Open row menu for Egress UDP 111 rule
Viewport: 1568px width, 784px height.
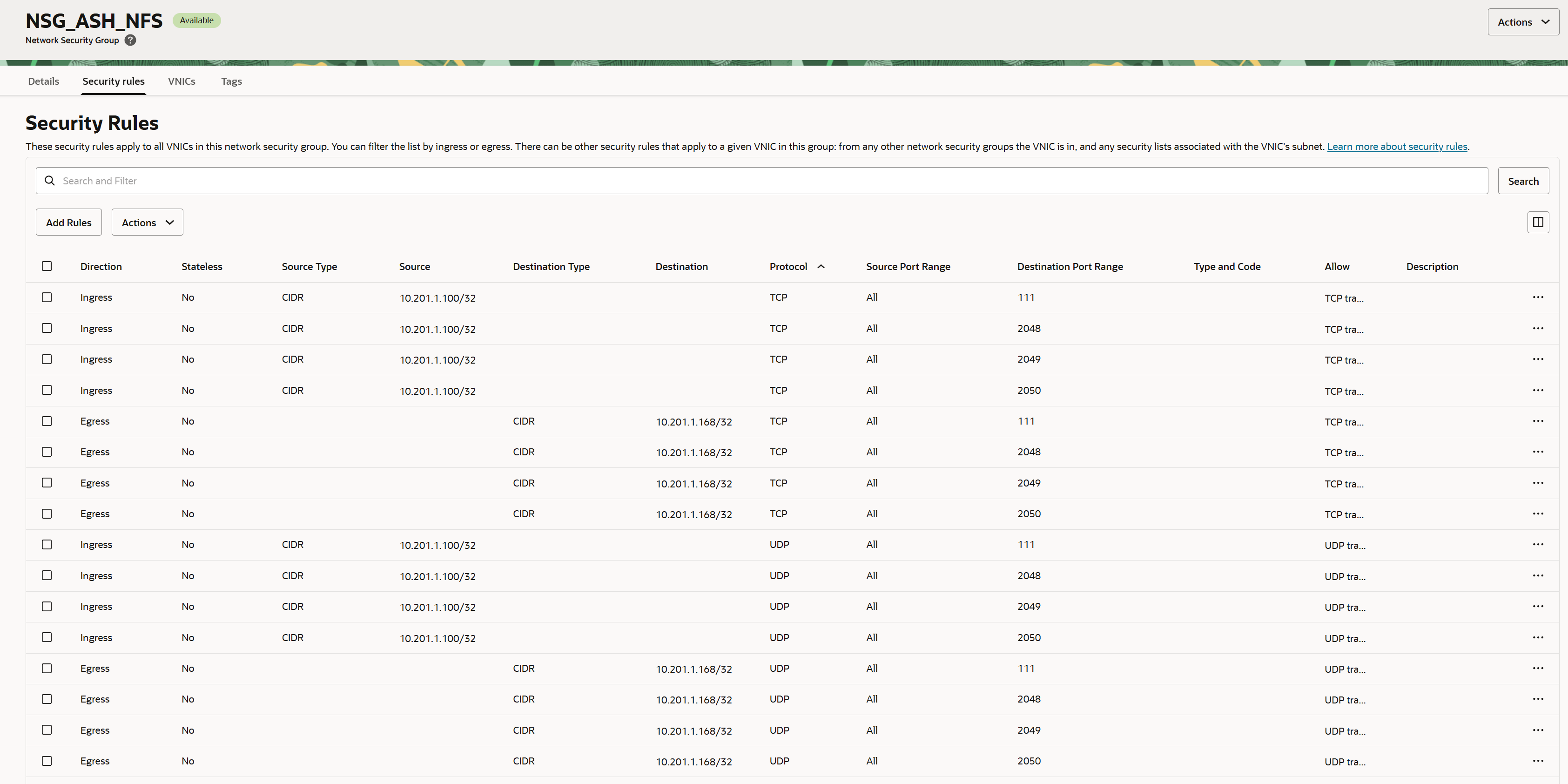point(1538,669)
